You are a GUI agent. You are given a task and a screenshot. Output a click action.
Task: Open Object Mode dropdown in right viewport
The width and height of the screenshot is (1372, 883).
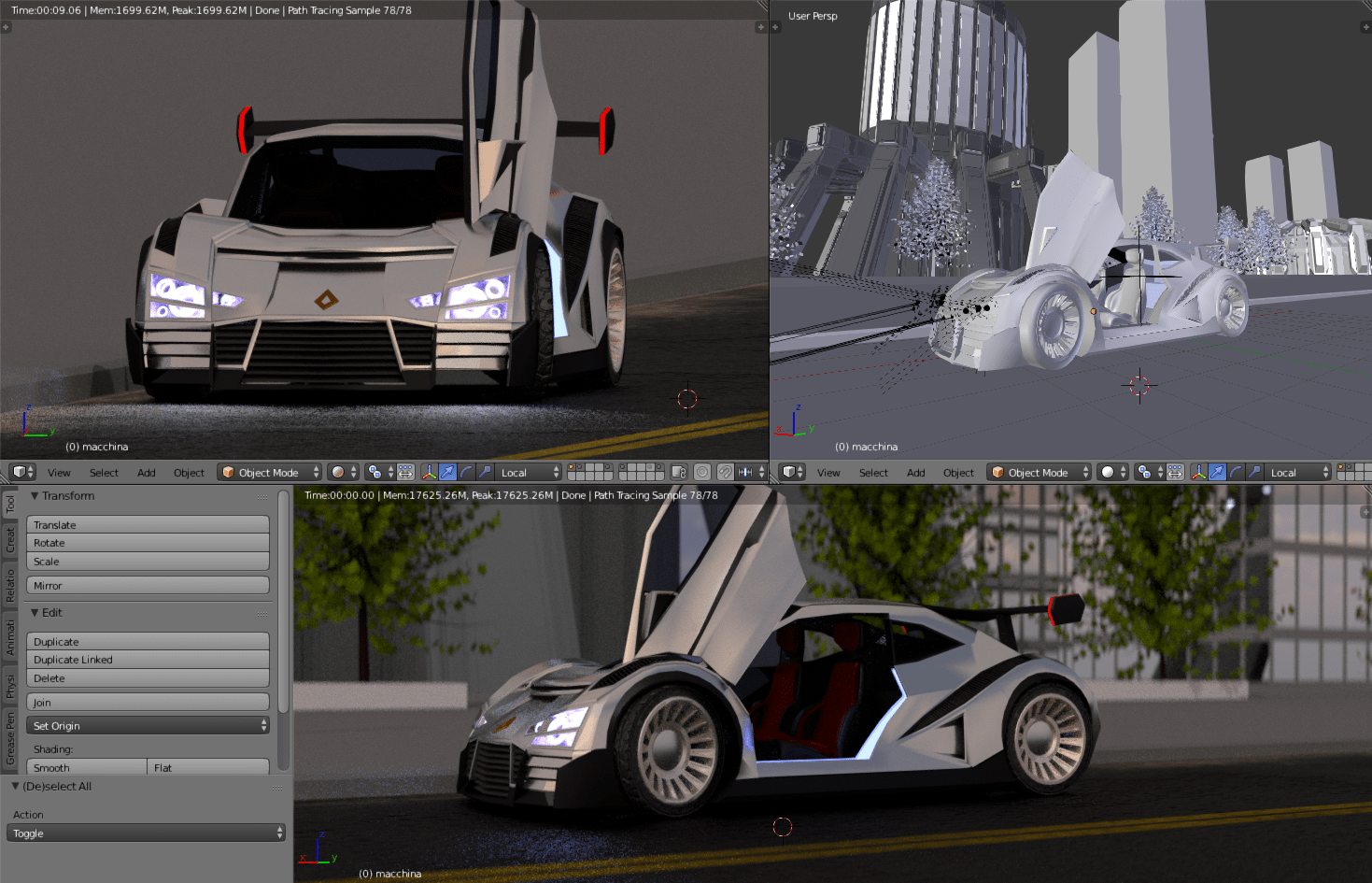click(x=1040, y=472)
